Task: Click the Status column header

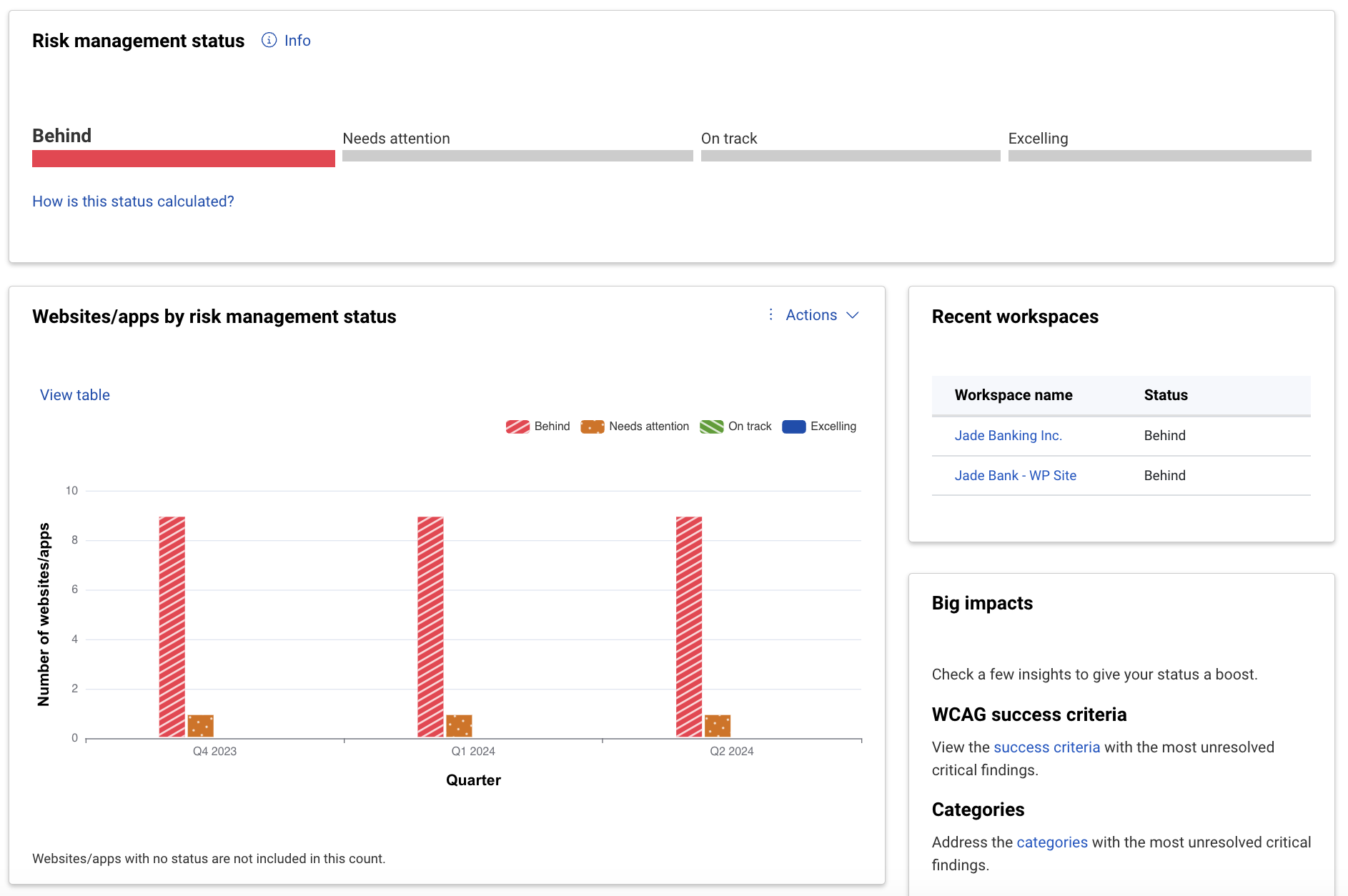Action: tap(1166, 395)
